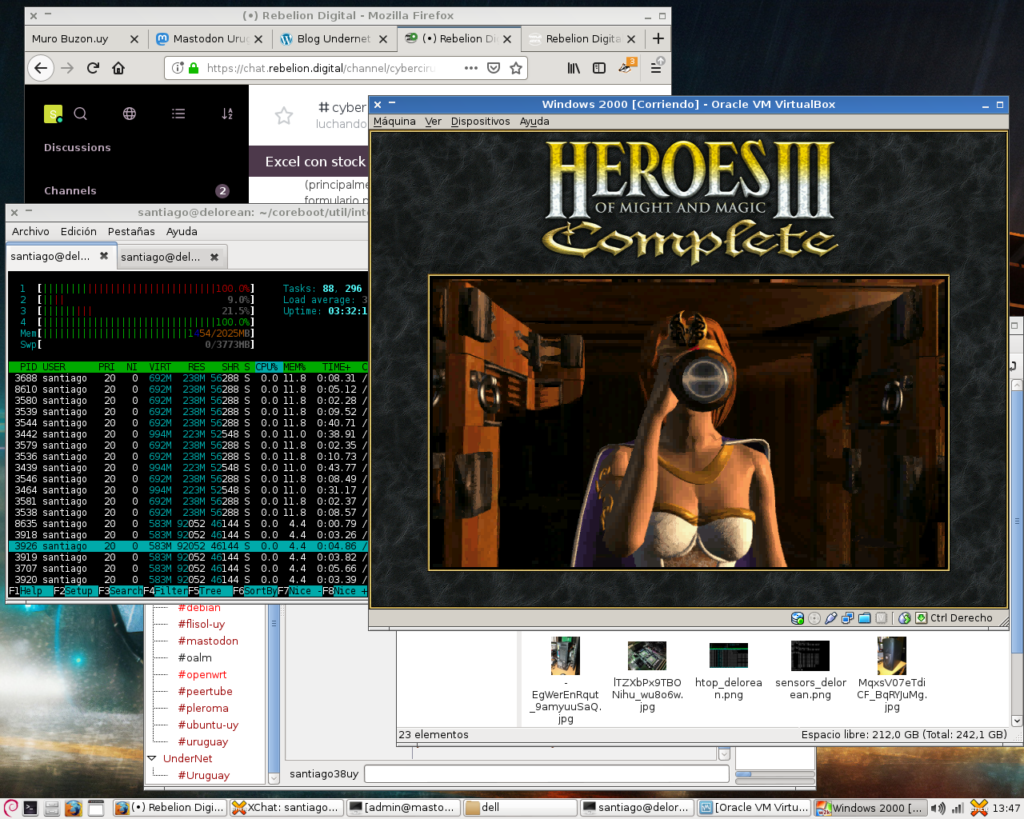The image size is (1024, 819).
Task: Click Rocket.Chat user avatar
Action: [x=53, y=114]
